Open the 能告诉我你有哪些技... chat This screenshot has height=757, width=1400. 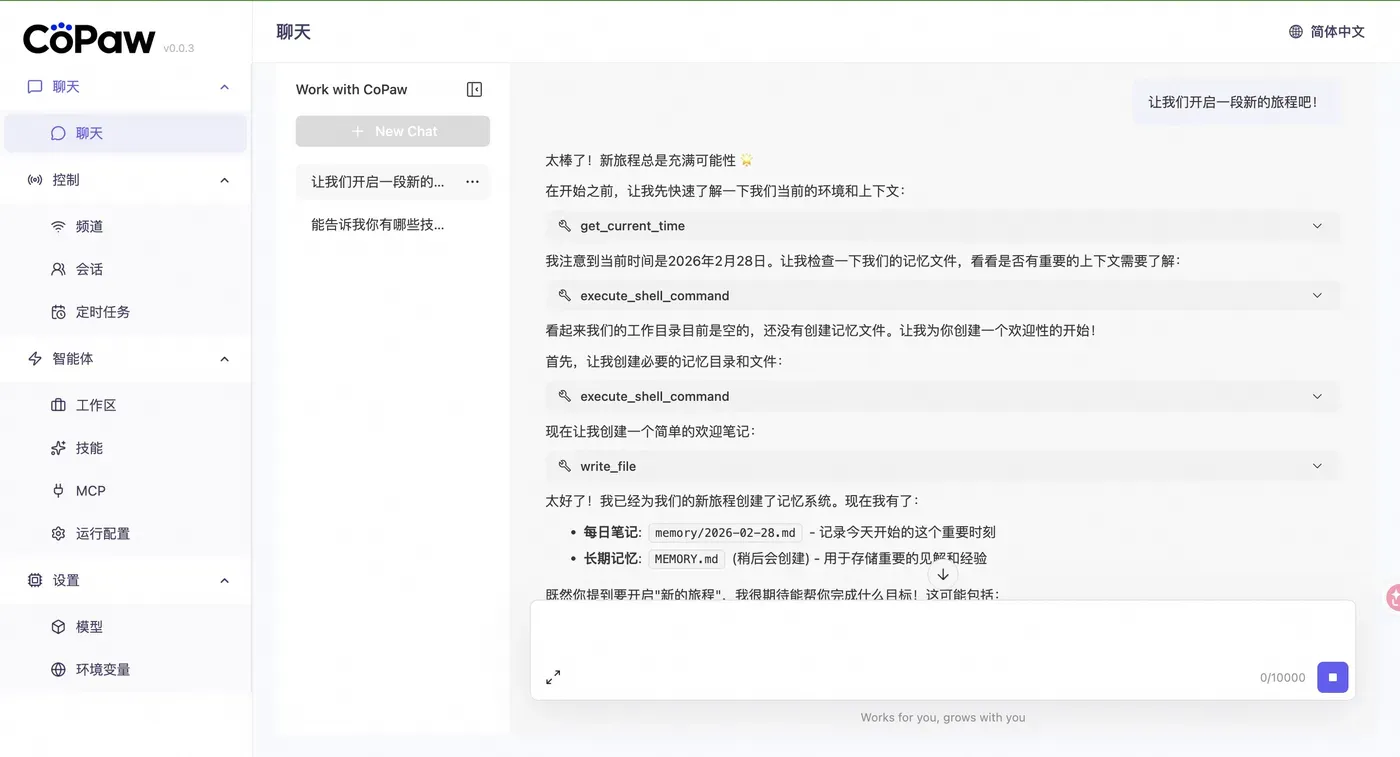393,225
